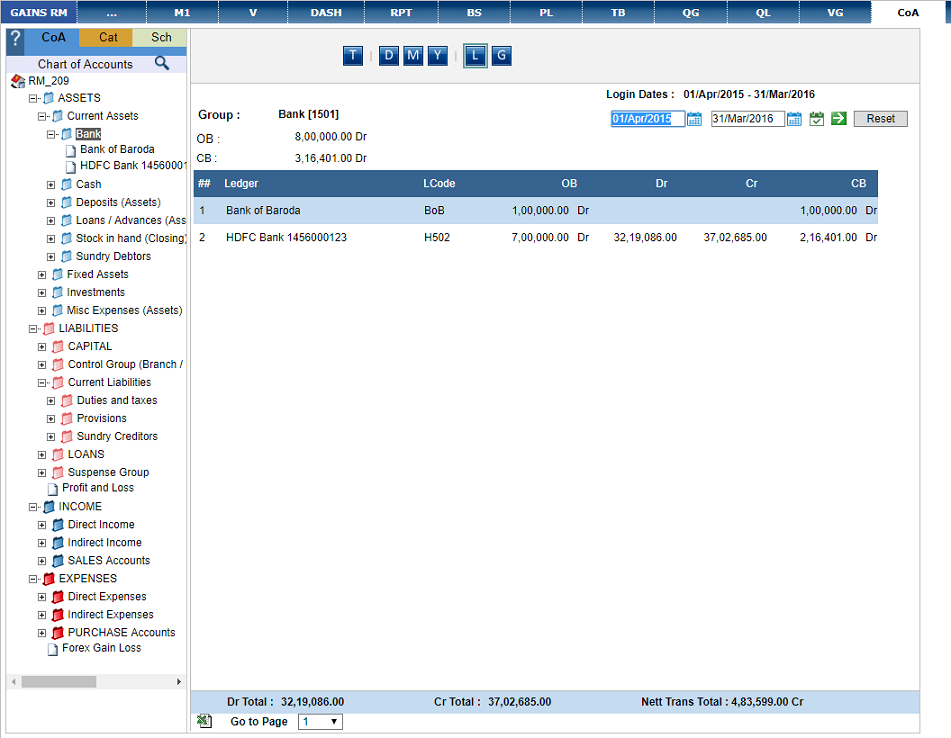
Task: Collapse the ASSETS tree node
Action: (33, 99)
